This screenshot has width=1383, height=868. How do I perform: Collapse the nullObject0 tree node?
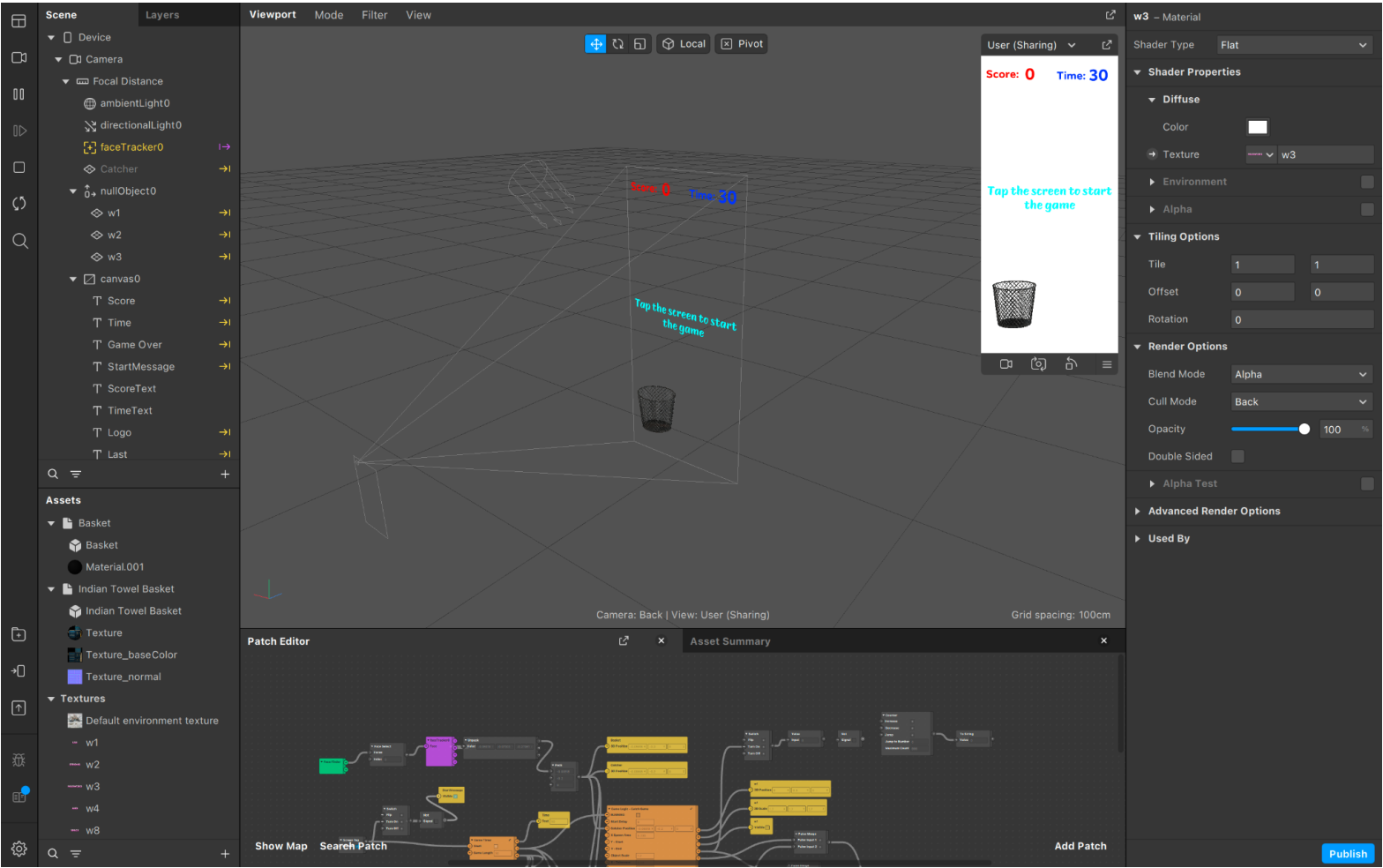click(x=73, y=191)
